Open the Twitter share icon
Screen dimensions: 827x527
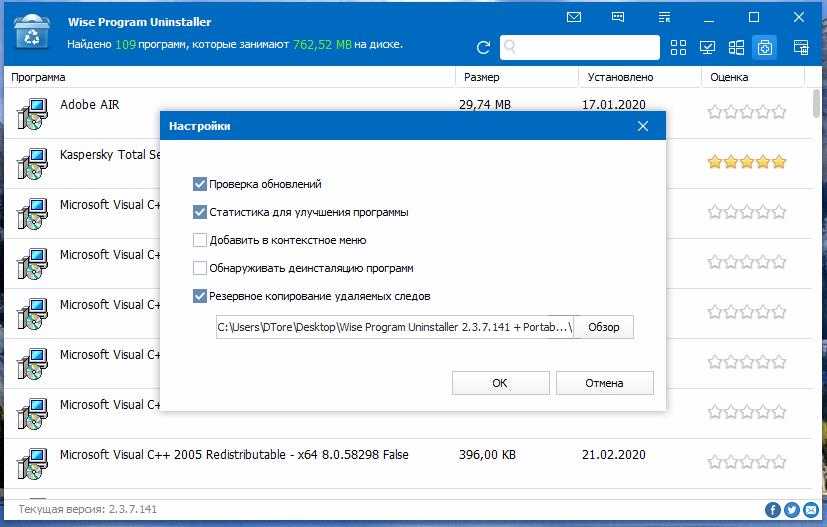(792, 510)
